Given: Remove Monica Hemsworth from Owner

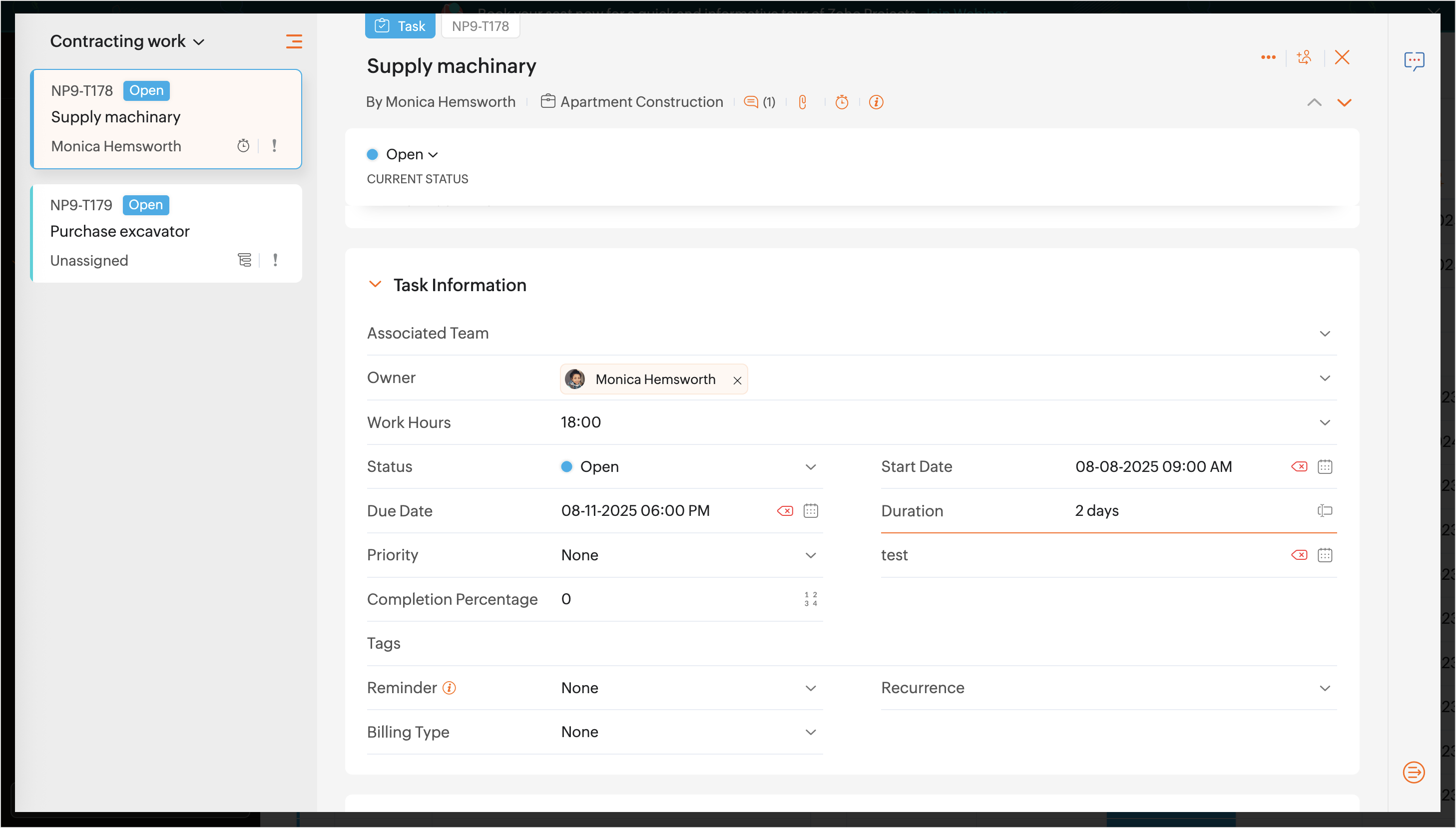Looking at the screenshot, I should [x=737, y=381].
